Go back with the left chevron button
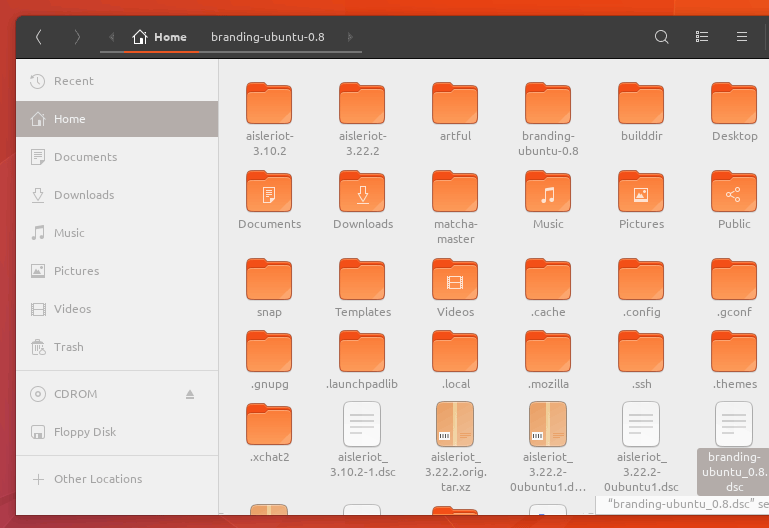Viewport: 769px width, 528px height. pyautogui.click(x=39, y=37)
